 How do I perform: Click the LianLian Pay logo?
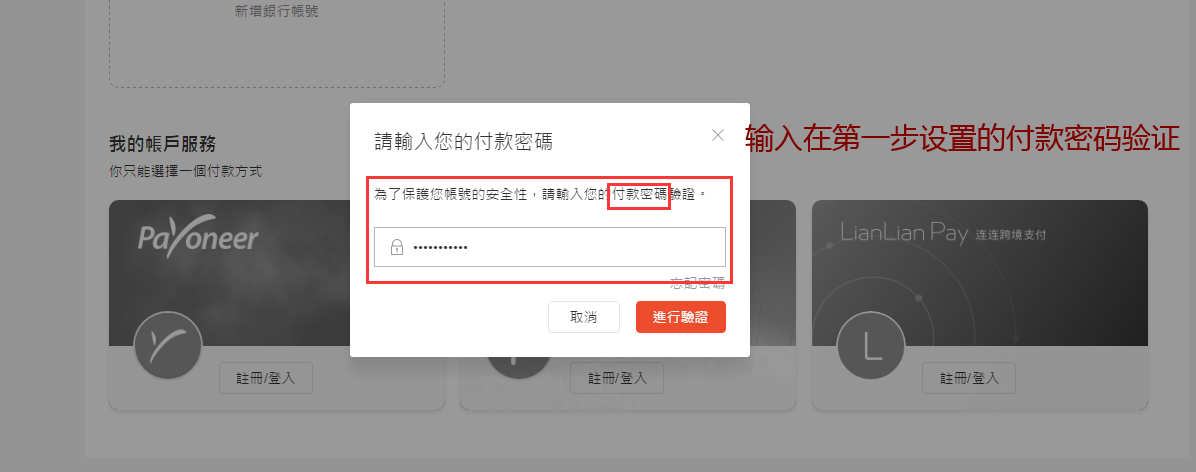[943, 233]
